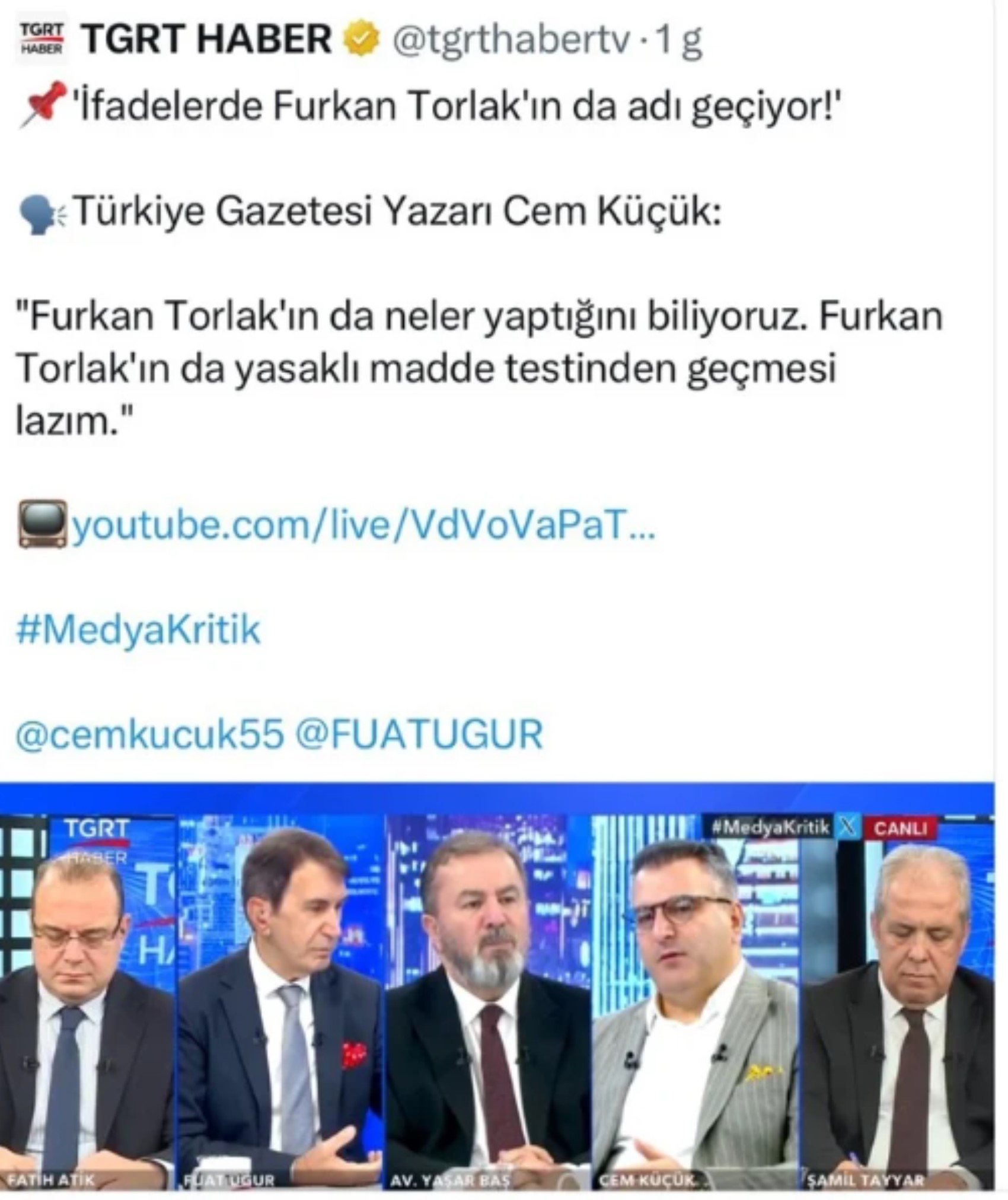
Task: Open the @tgrthabertv handle
Action: pos(510,40)
